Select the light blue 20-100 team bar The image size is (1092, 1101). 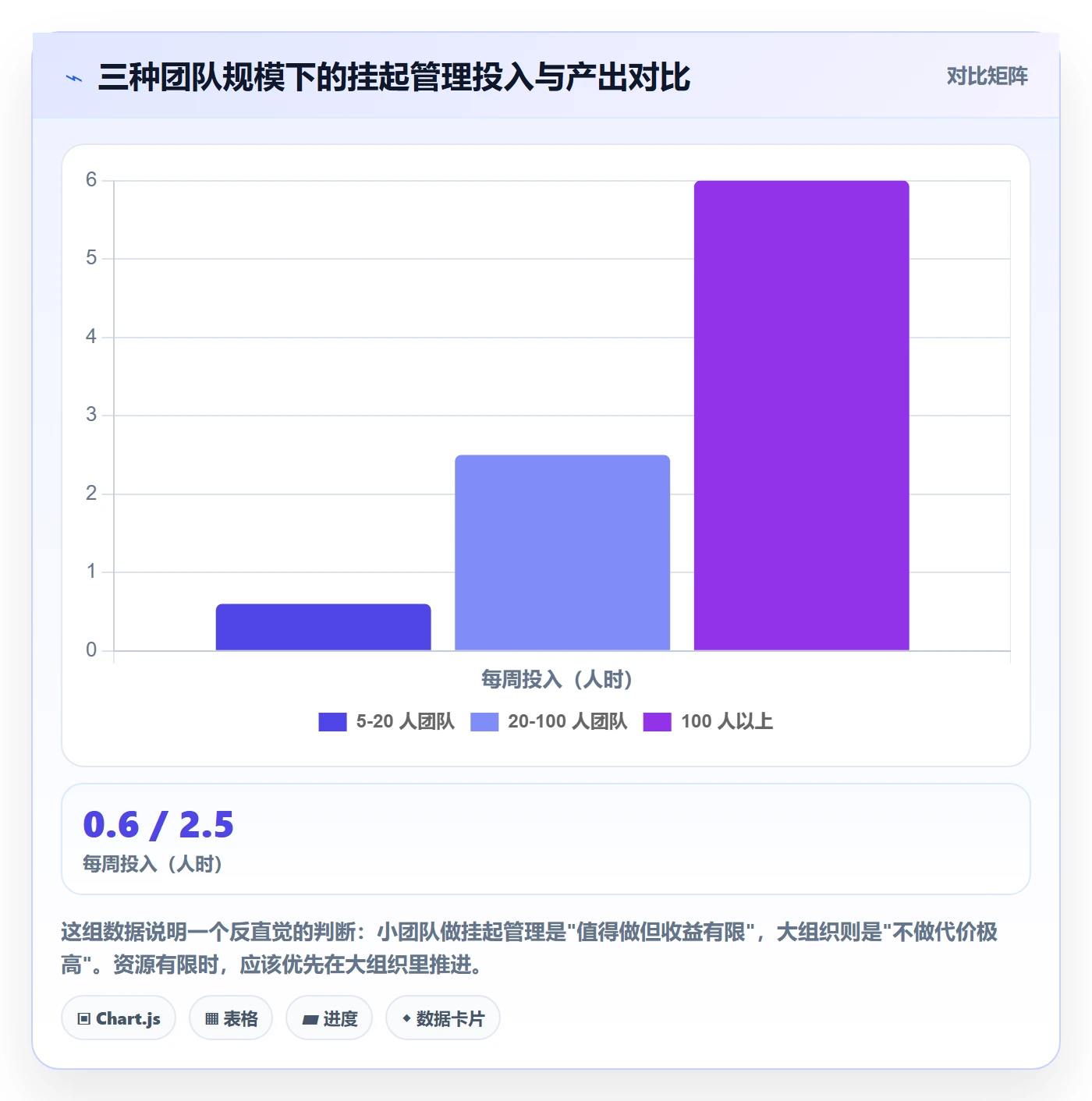click(562, 553)
